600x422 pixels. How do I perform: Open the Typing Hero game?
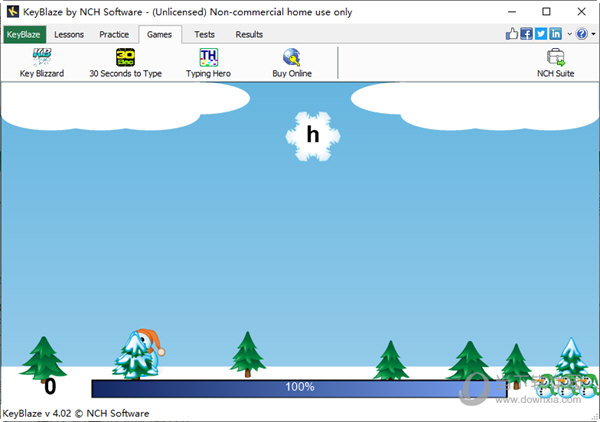click(x=209, y=63)
